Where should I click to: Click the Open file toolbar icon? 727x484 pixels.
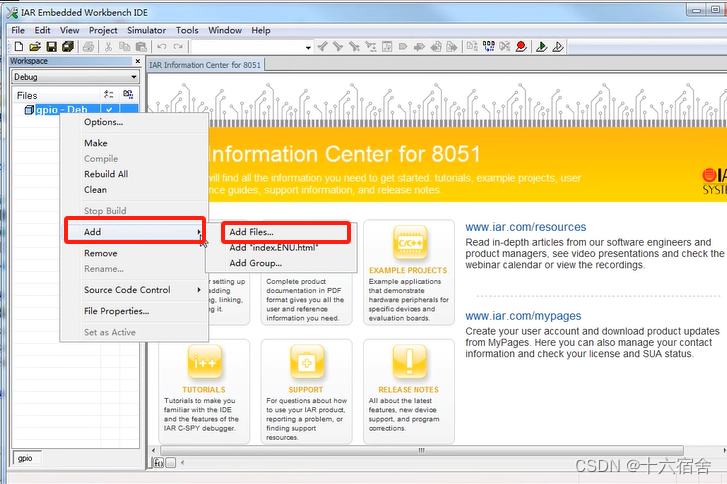tap(35, 46)
